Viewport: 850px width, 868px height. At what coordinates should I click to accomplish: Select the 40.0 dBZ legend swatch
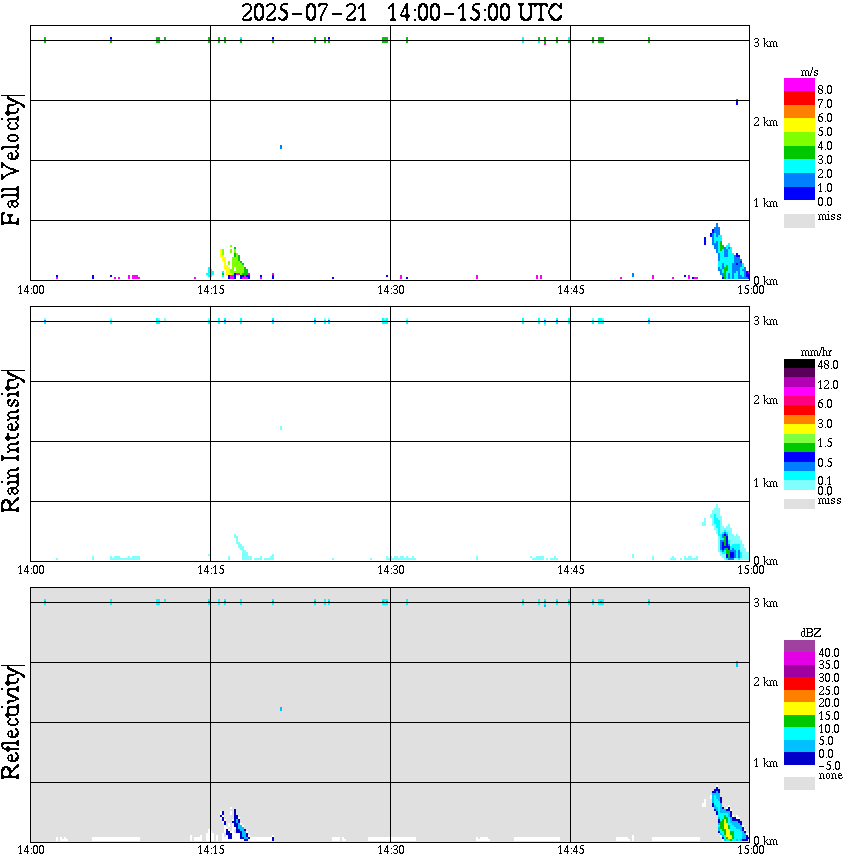coord(799,647)
